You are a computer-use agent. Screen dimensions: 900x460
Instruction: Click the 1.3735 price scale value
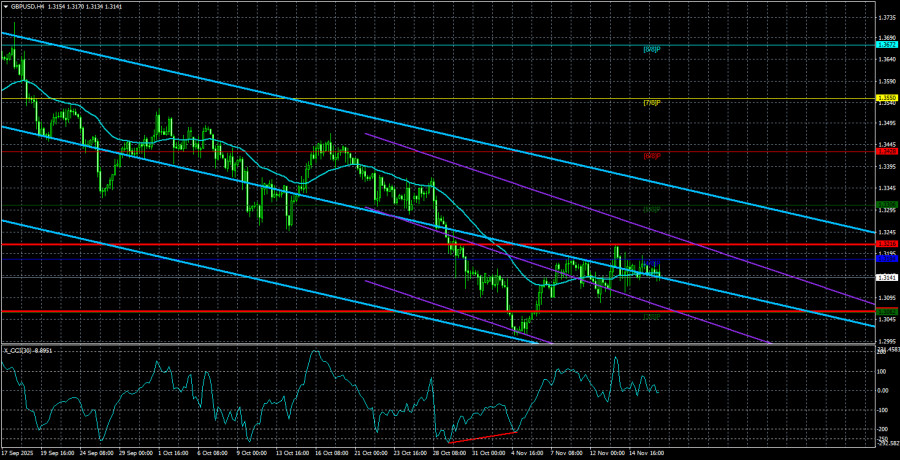pyautogui.click(x=886, y=17)
